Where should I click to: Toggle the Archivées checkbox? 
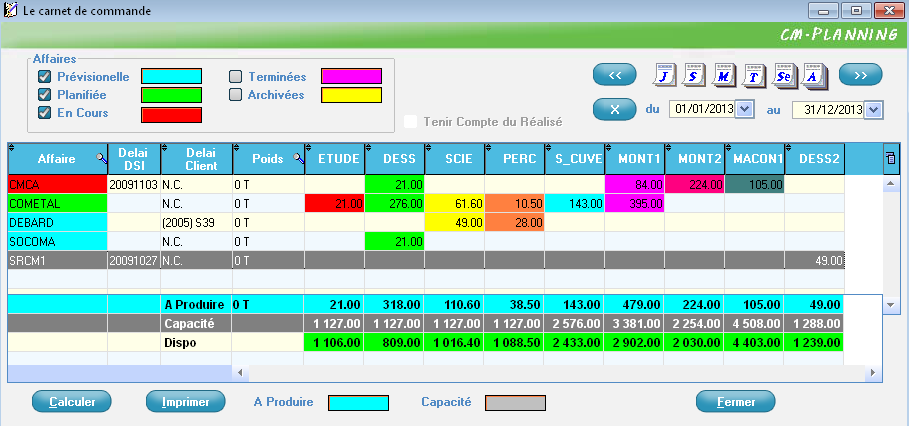(235, 95)
